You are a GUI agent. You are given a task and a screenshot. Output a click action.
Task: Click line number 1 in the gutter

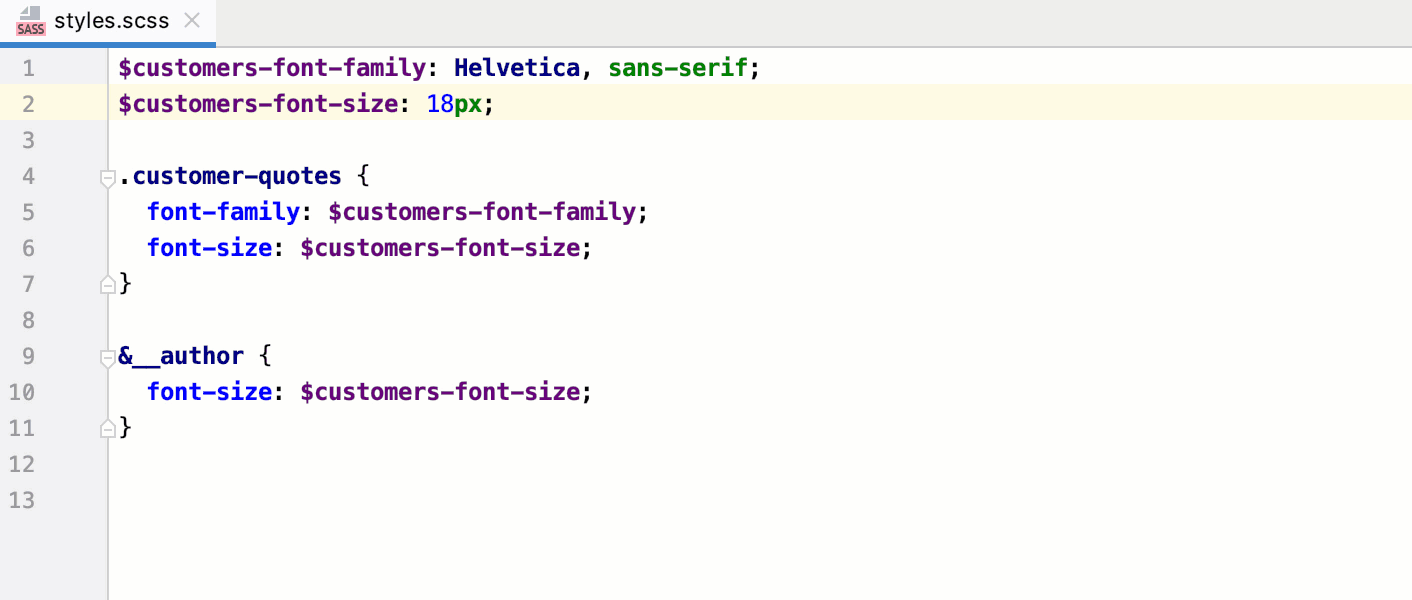click(28, 67)
